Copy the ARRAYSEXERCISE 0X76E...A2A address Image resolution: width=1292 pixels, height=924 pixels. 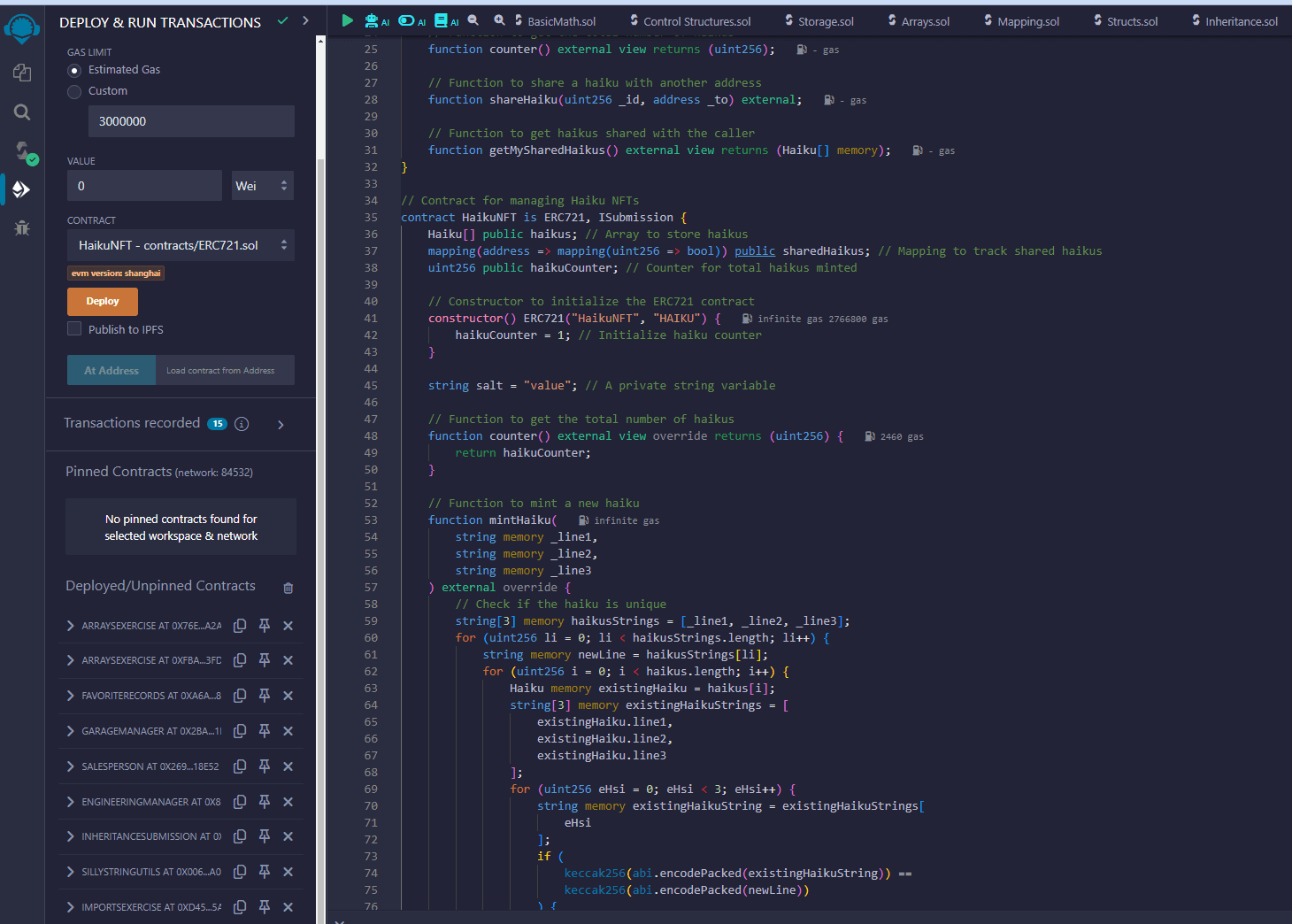240,626
